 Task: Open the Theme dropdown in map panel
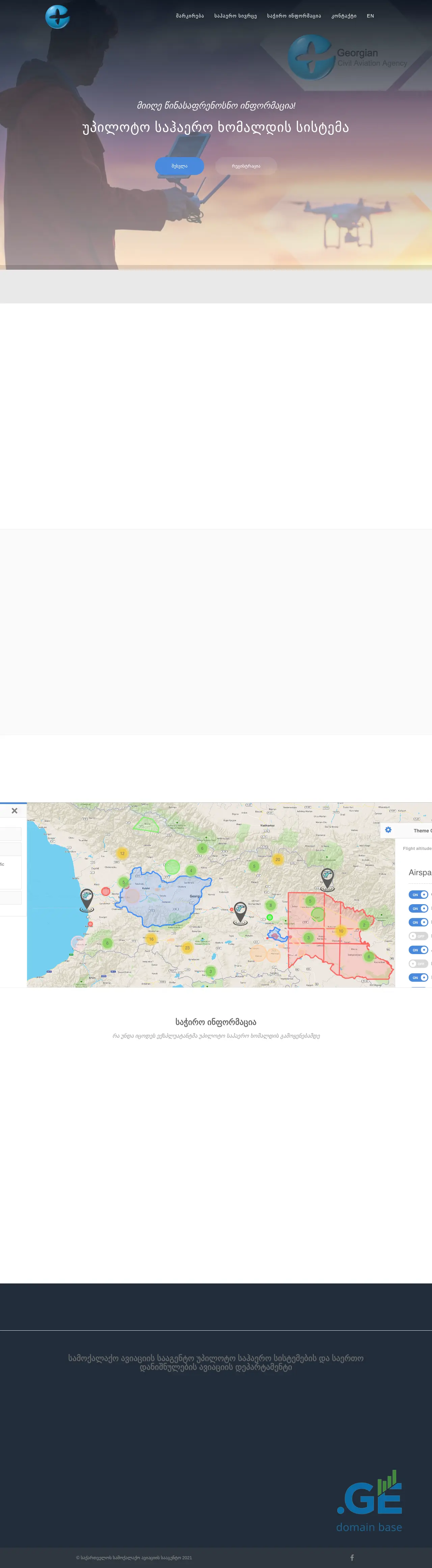pyautogui.click(x=422, y=830)
